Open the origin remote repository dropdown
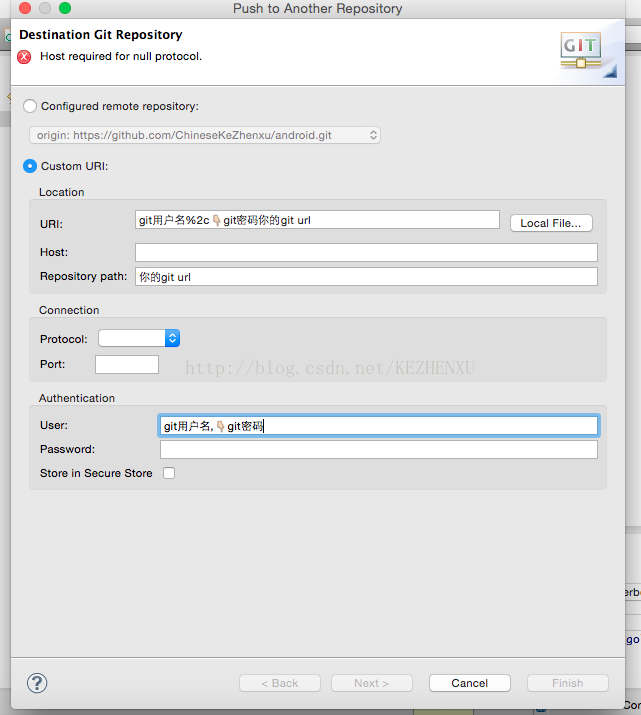 click(205, 135)
